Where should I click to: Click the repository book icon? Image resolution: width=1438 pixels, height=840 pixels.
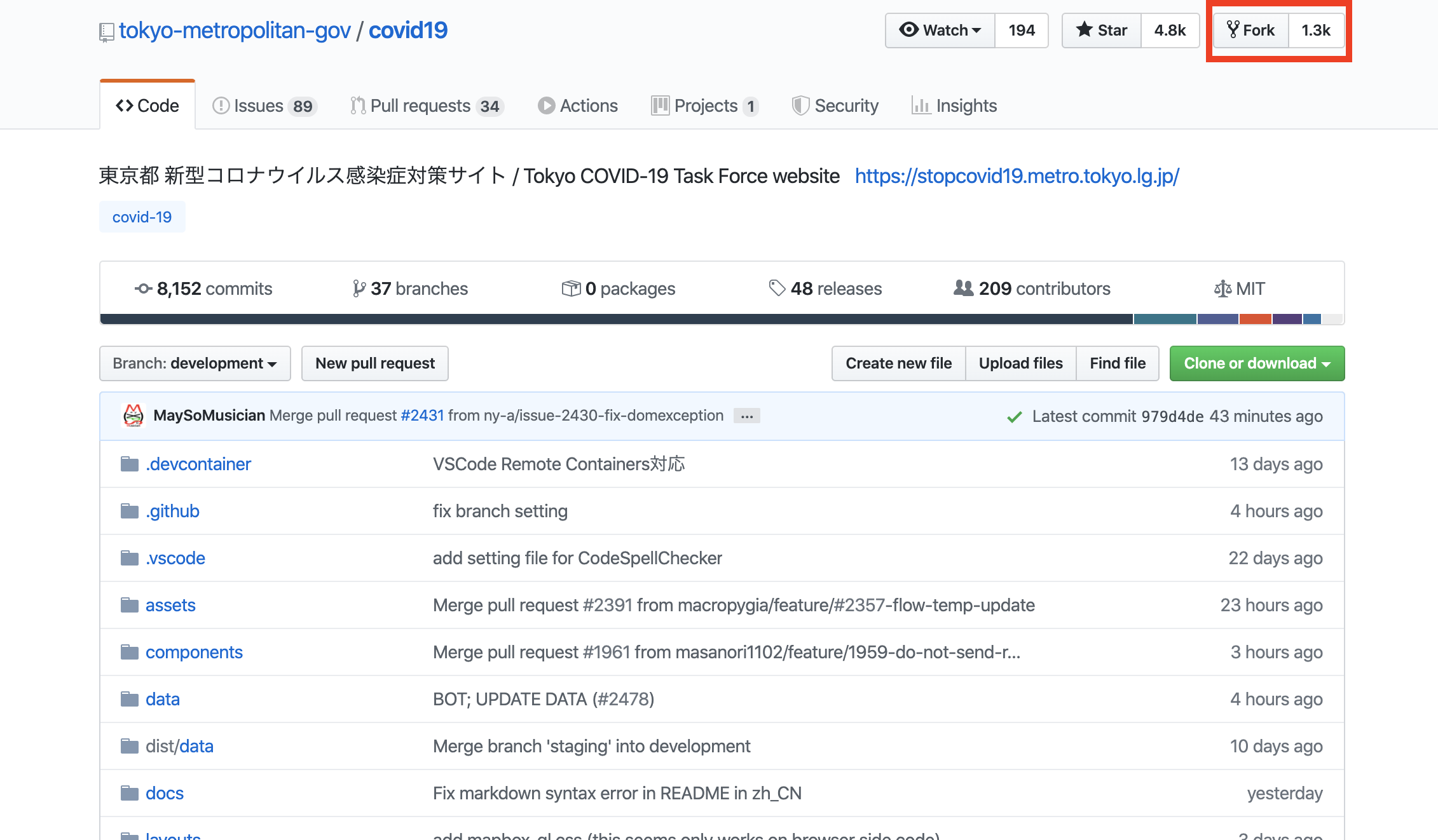[106, 32]
